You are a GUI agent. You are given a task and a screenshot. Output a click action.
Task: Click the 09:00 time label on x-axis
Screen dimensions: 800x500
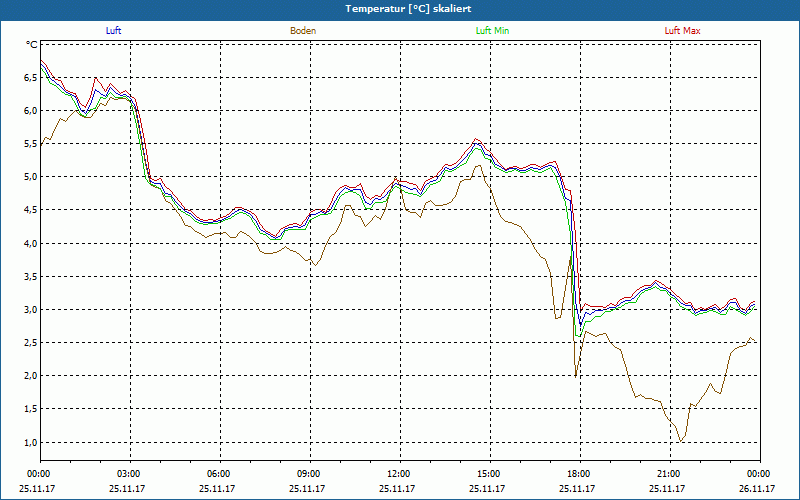[308, 474]
